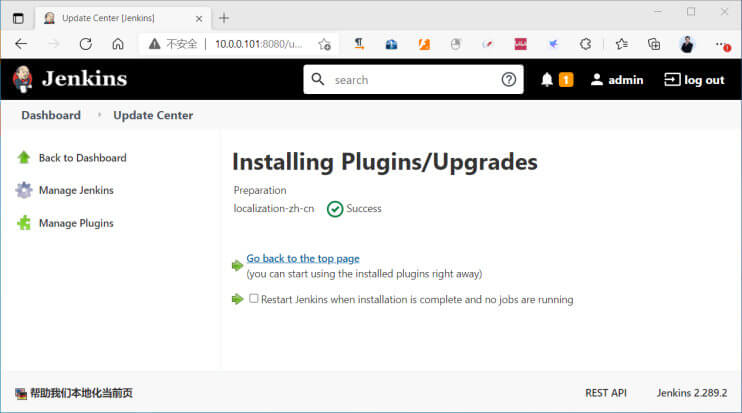
Task: Open the browser profile avatar
Action: (687, 44)
